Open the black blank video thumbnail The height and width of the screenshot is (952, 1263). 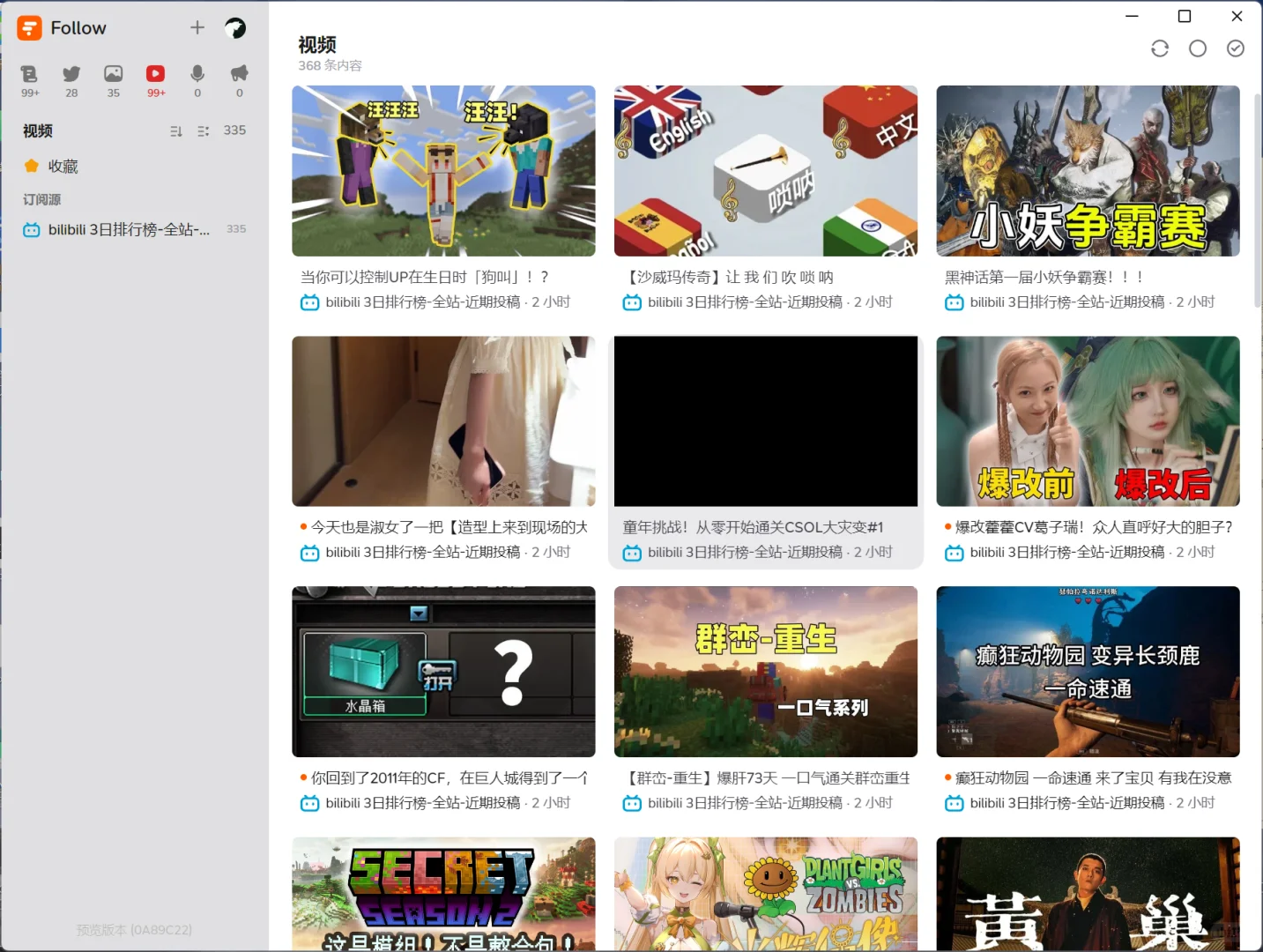766,421
